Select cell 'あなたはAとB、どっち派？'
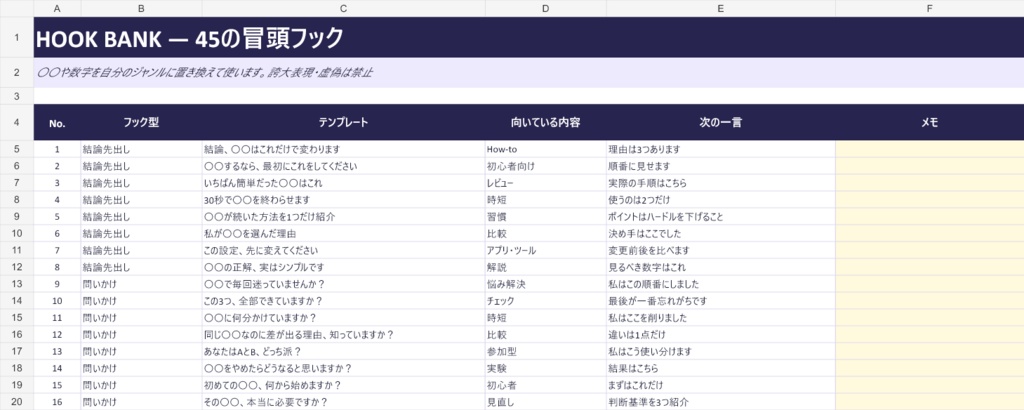The image size is (1024, 410). (344, 351)
